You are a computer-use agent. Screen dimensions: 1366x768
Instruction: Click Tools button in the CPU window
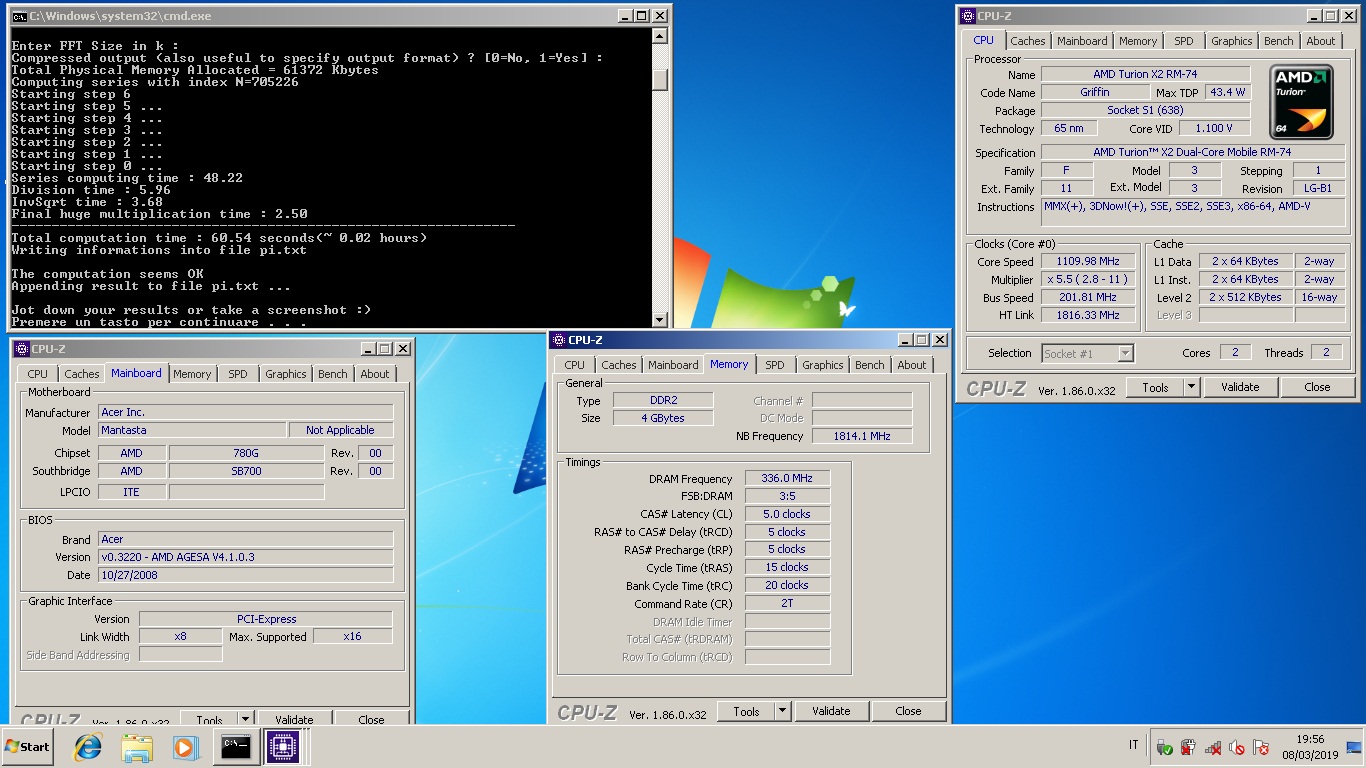[x=1155, y=387]
